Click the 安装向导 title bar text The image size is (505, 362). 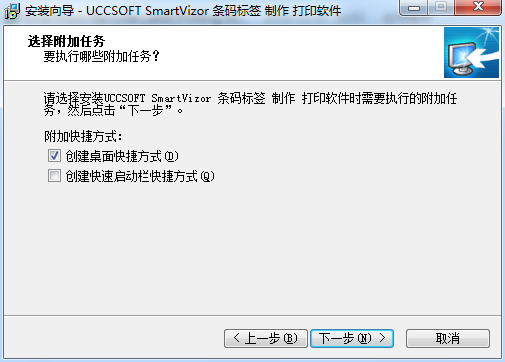[50, 11]
